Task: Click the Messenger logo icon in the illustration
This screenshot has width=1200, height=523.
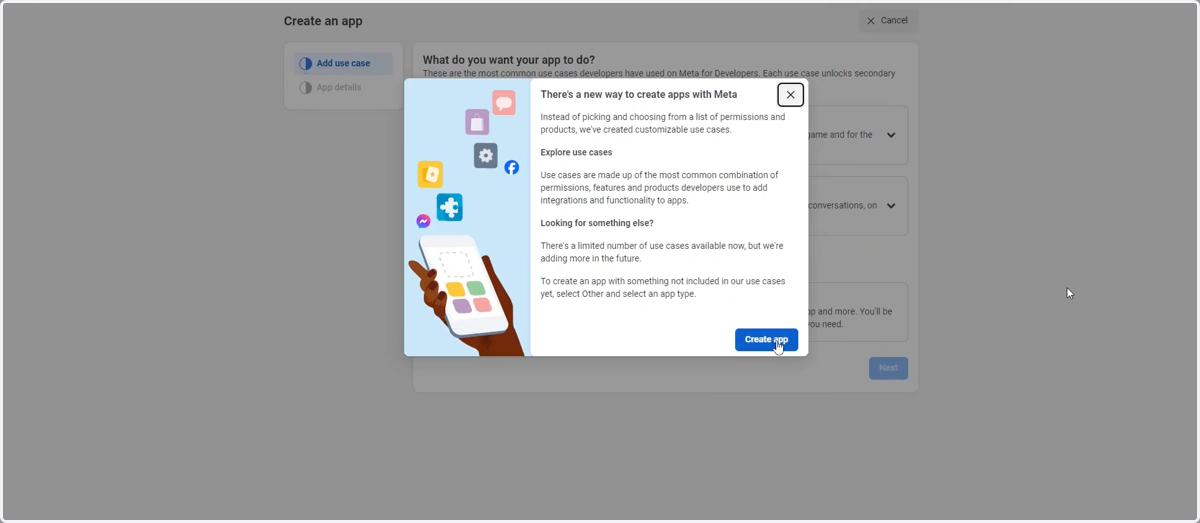Action: click(423, 221)
